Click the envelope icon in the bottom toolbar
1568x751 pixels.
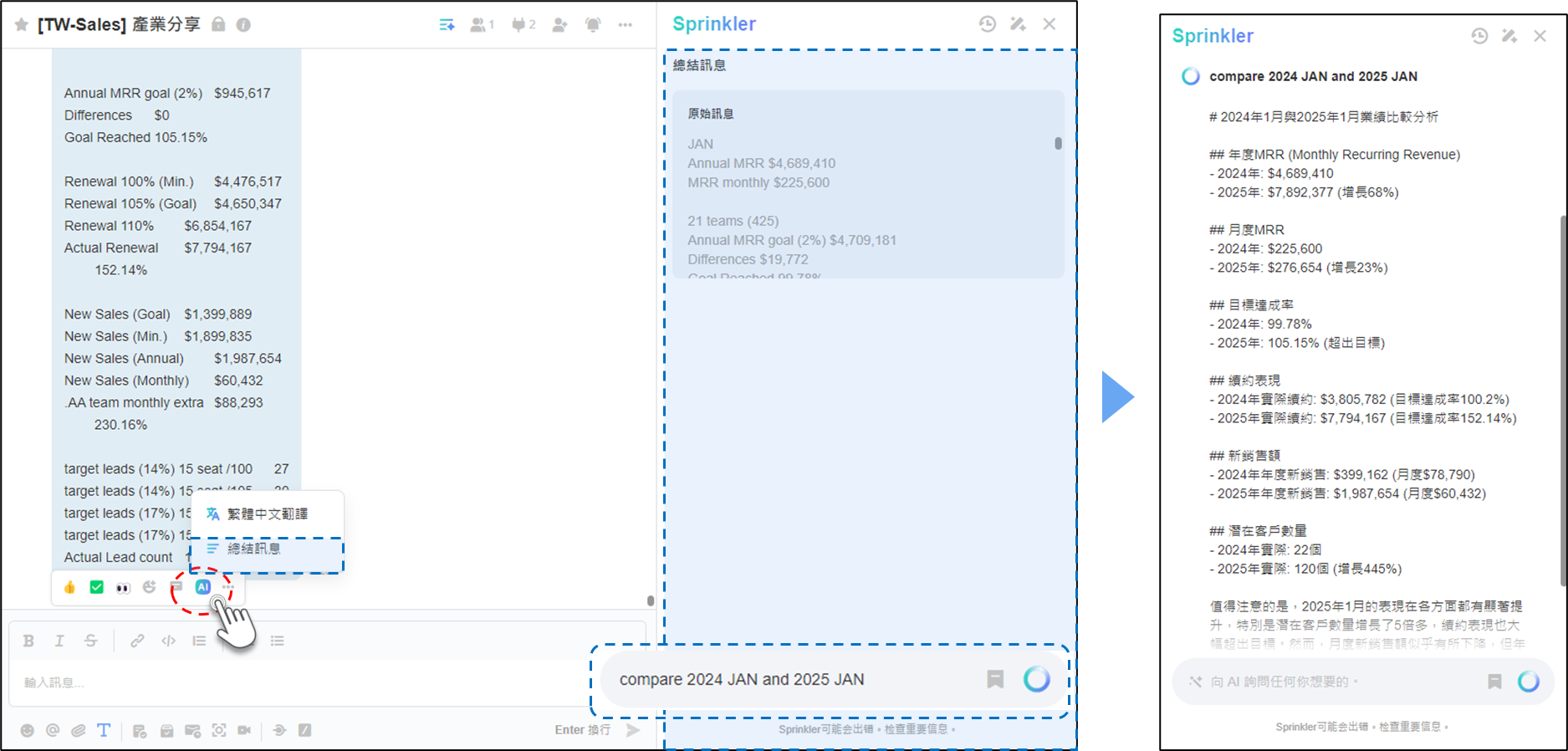pyautogui.click(x=192, y=730)
